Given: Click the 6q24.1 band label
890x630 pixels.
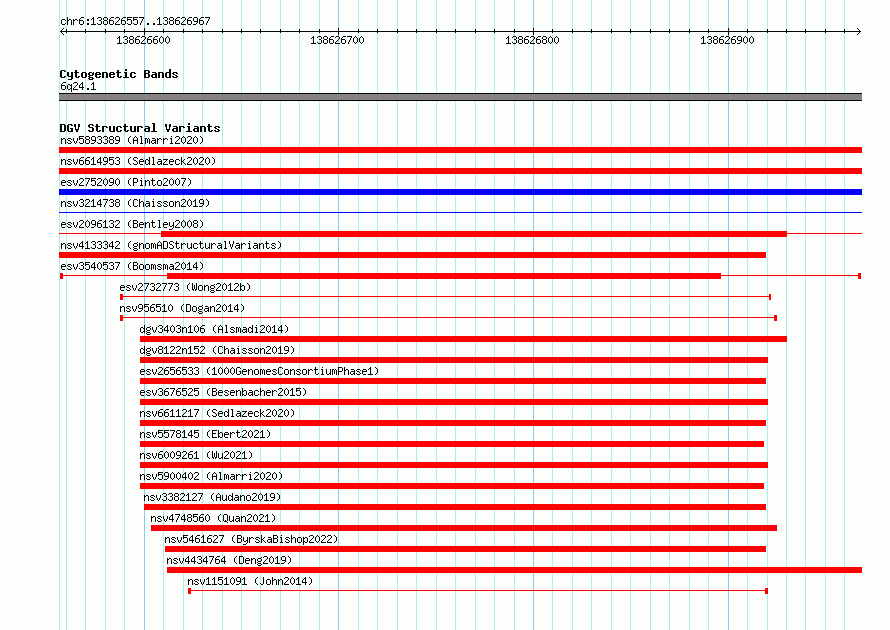Looking at the screenshot, I should pyautogui.click(x=78, y=86).
